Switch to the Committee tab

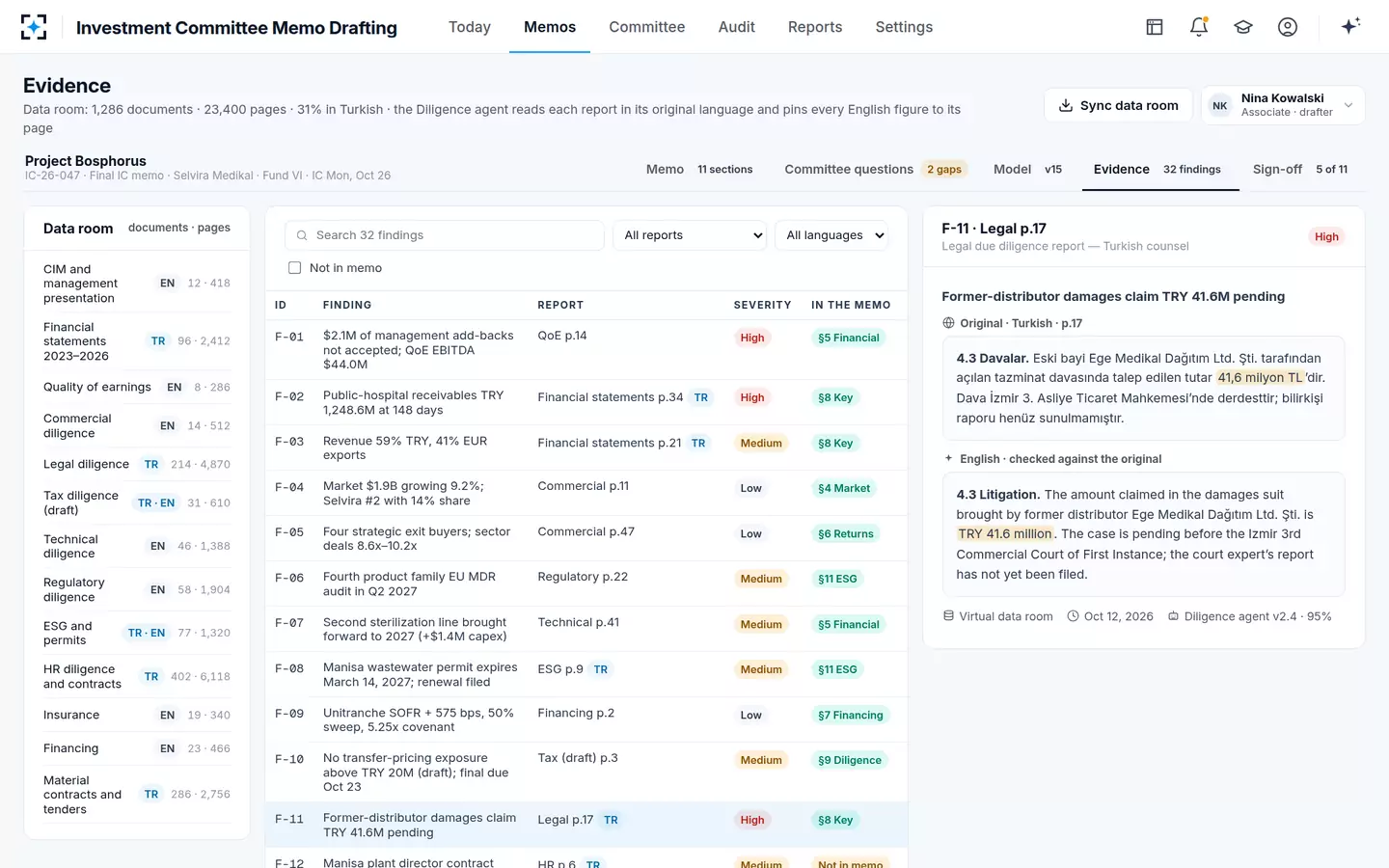point(646,27)
